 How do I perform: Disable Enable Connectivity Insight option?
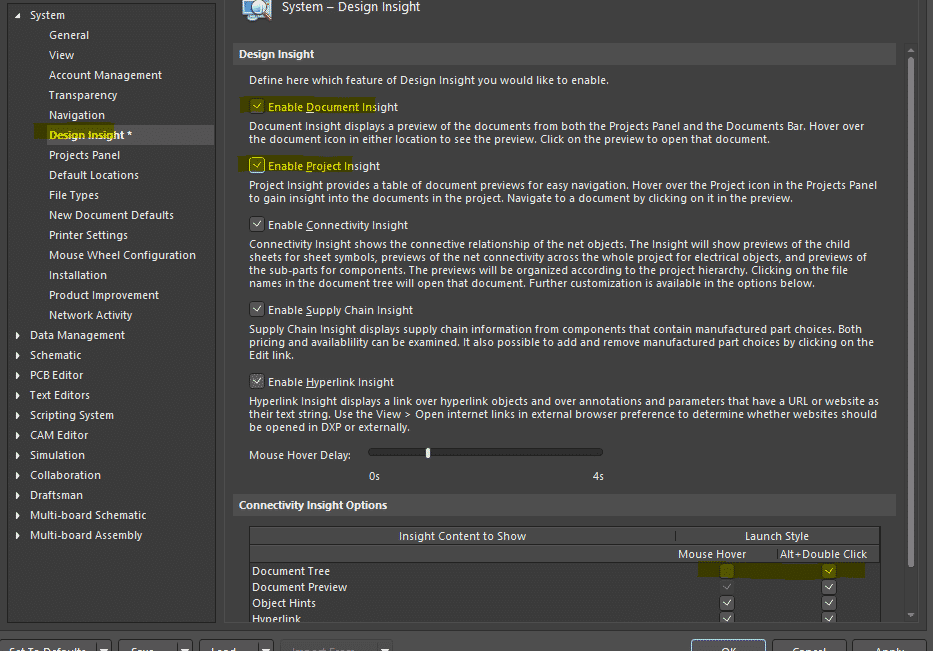click(x=258, y=225)
